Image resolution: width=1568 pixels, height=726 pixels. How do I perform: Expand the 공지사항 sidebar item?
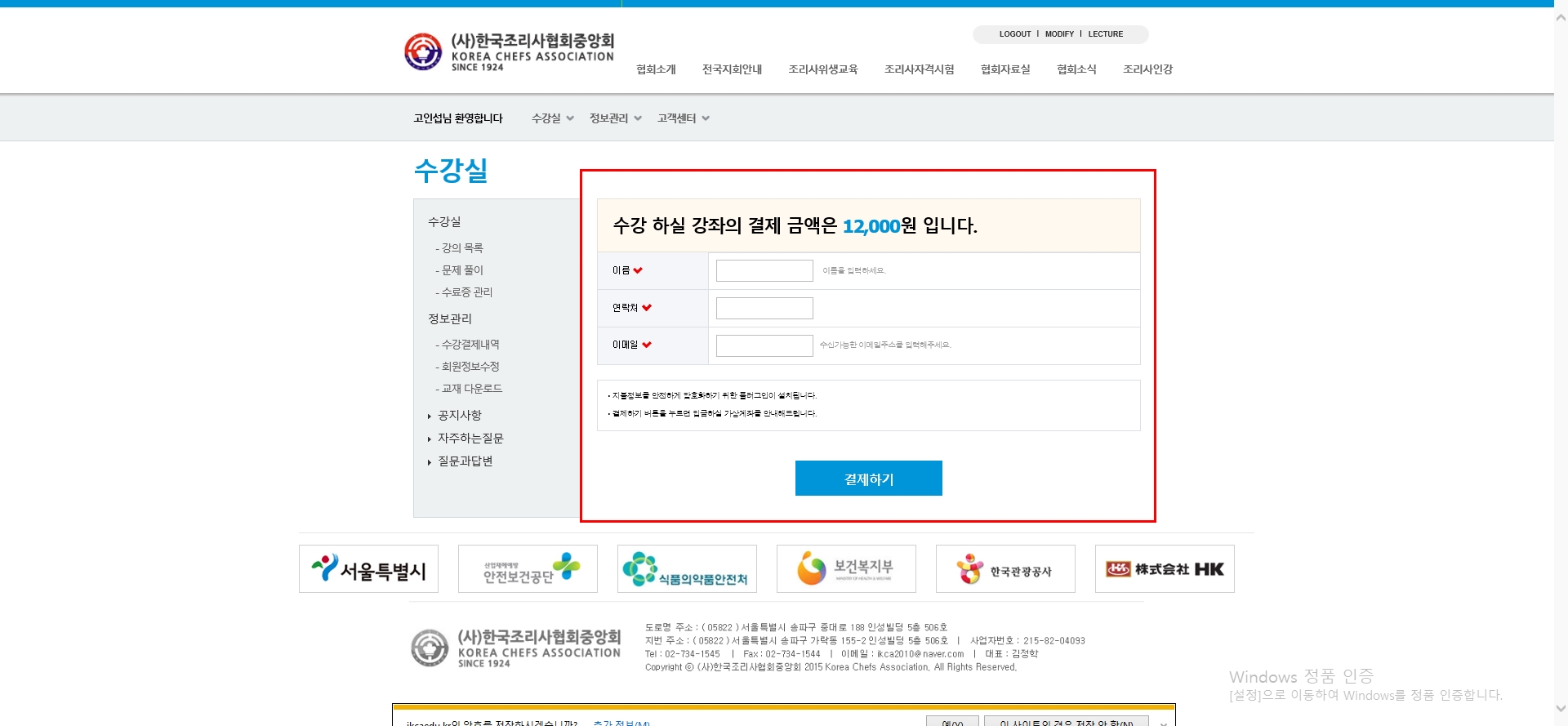(x=459, y=416)
